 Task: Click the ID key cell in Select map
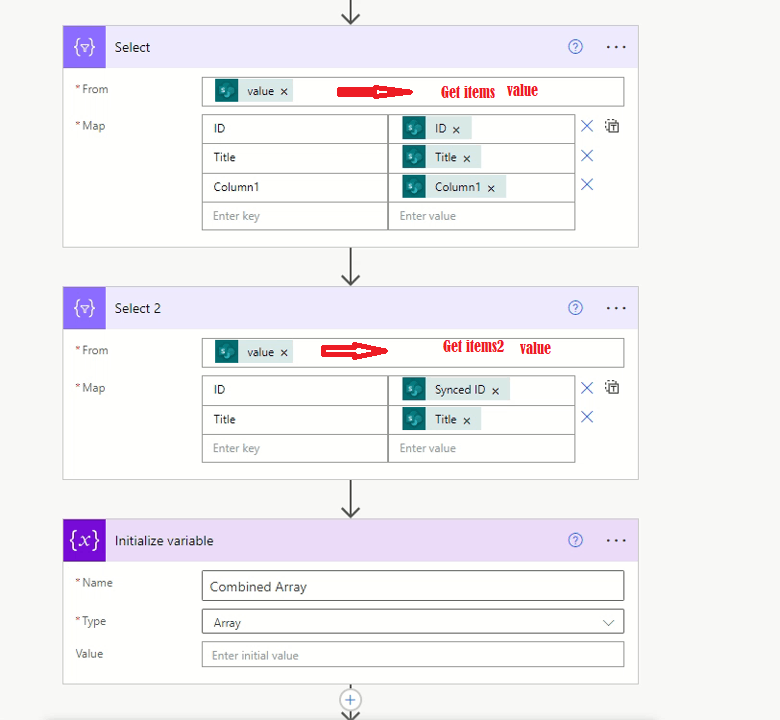coord(295,129)
